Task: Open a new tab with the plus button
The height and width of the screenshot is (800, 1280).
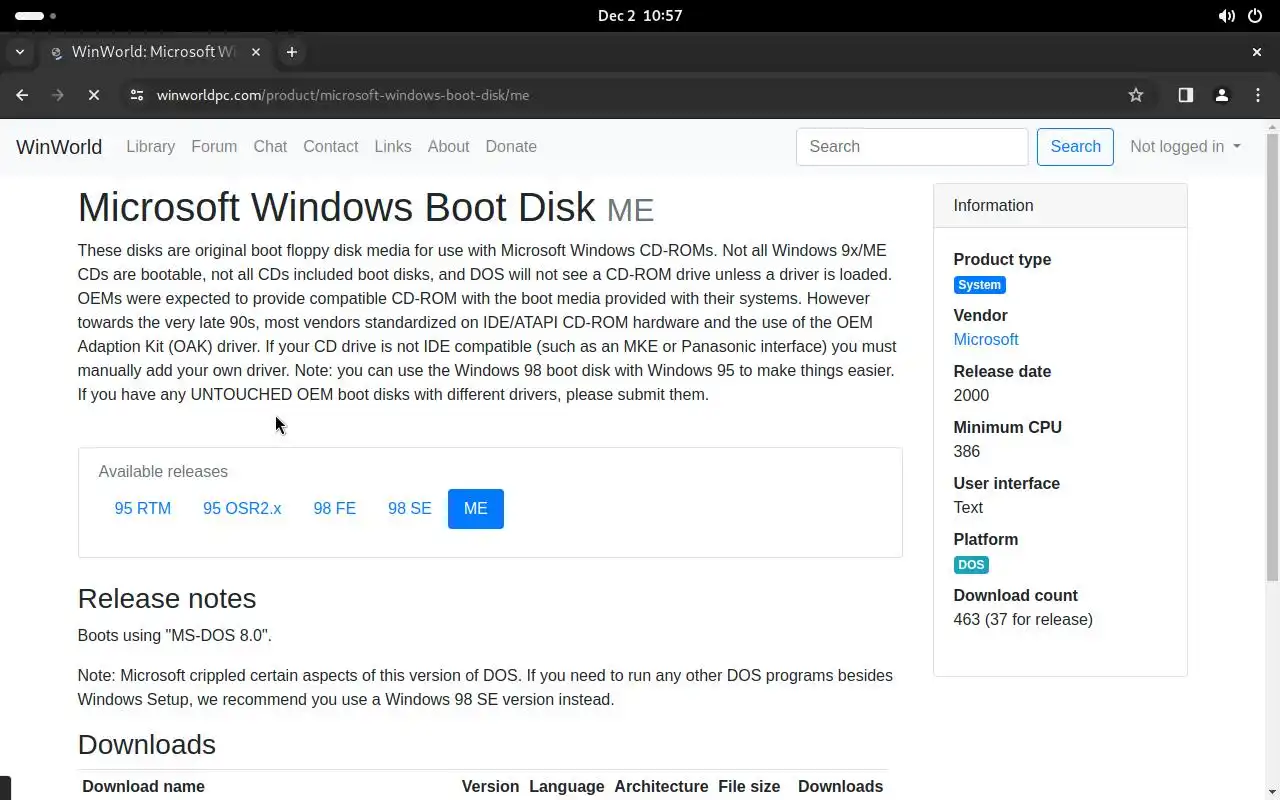Action: pyautogui.click(x=291, y=52)
